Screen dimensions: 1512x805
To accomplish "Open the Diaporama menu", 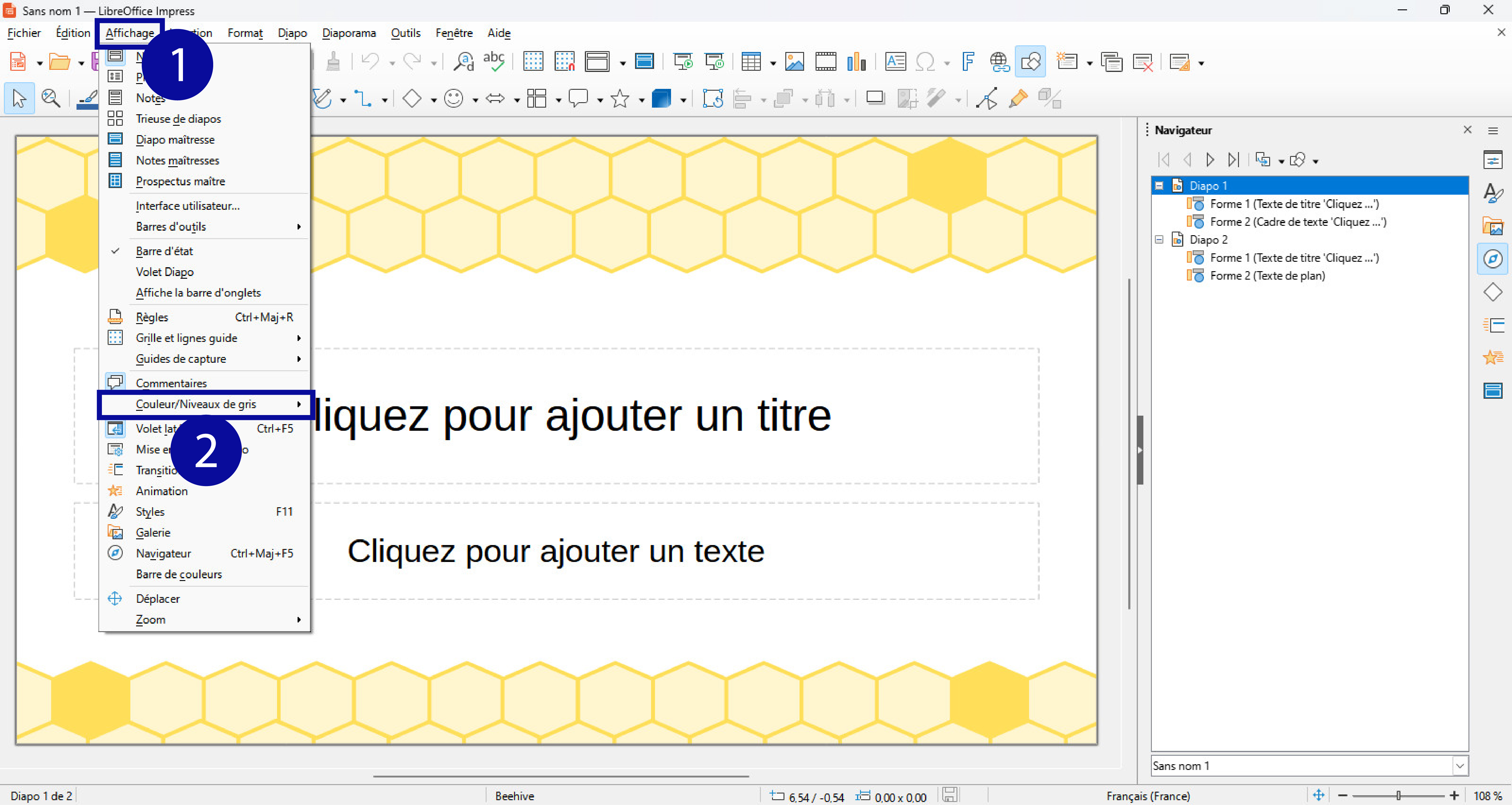I will 349,33.
